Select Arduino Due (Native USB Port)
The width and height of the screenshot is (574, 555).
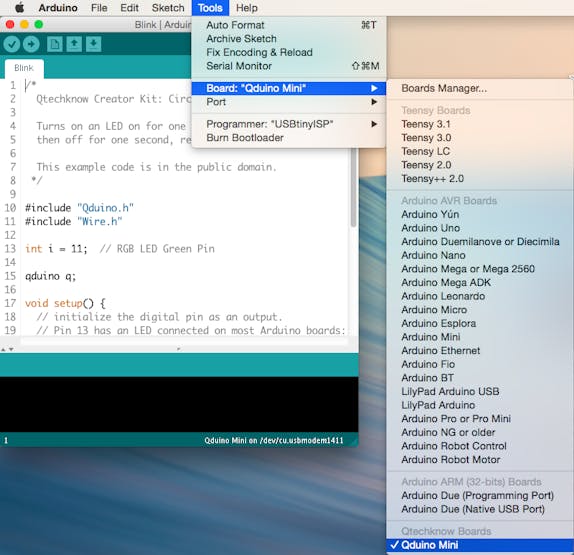(480, 509)
